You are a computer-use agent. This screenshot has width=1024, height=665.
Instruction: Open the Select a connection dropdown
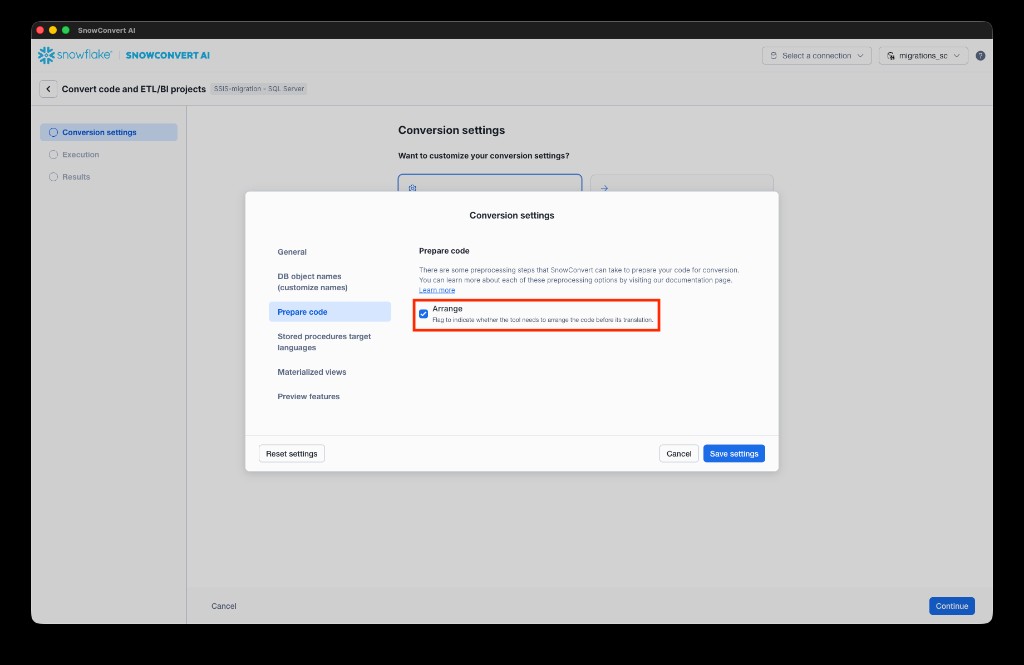click(816, 56)
